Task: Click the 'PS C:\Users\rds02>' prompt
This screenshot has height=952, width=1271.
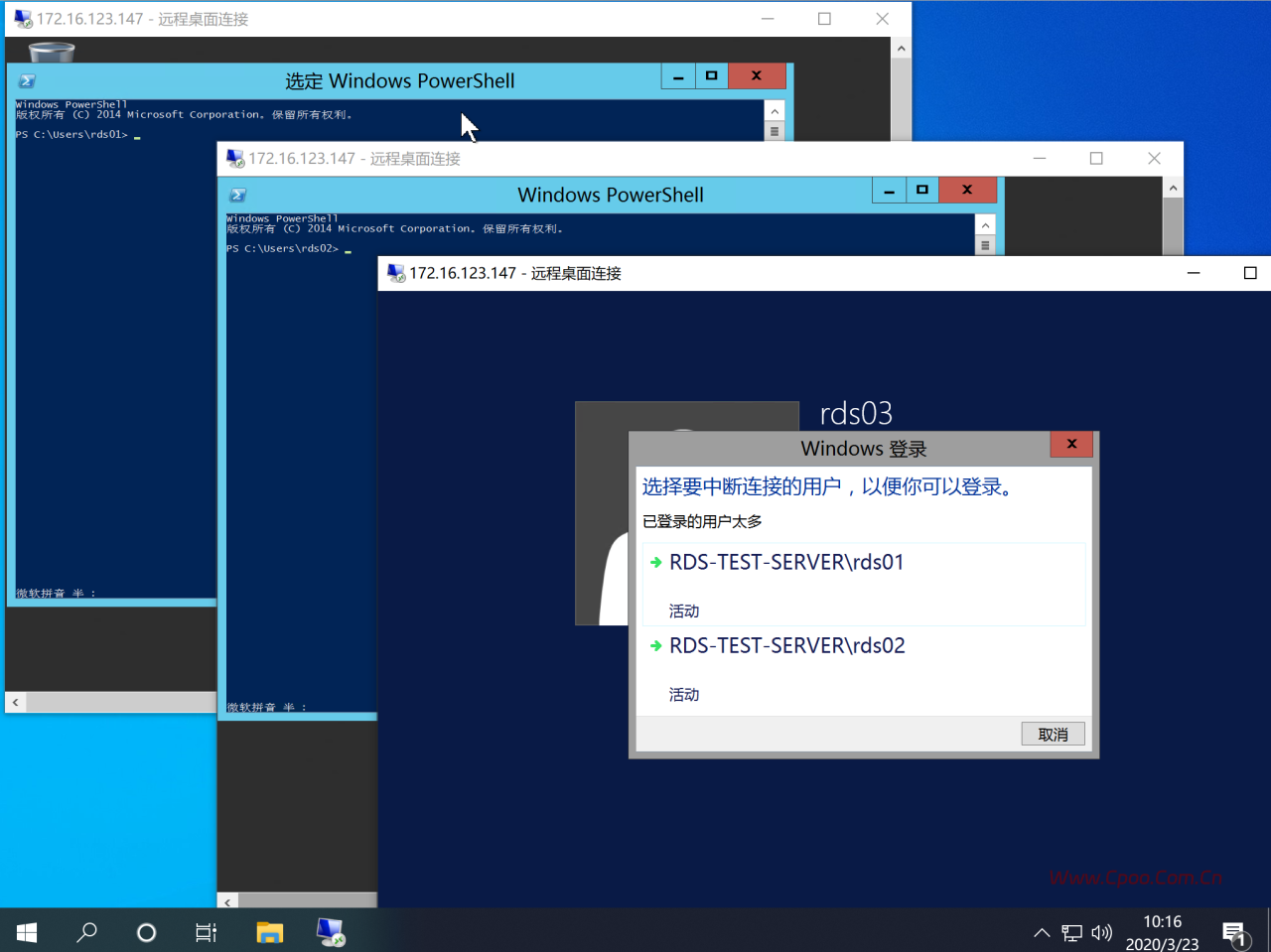Action: [282, 248]
